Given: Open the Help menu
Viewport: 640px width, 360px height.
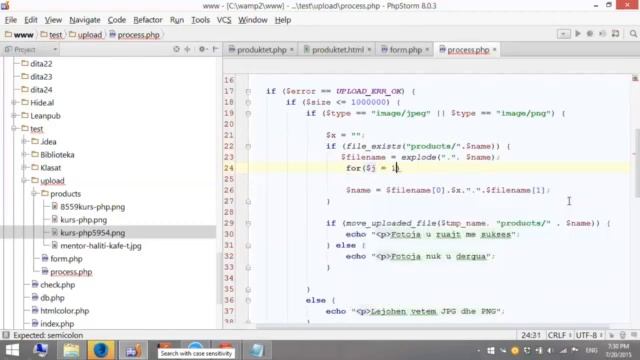Looking at the screenshot, I should click(x=283, y=20).
